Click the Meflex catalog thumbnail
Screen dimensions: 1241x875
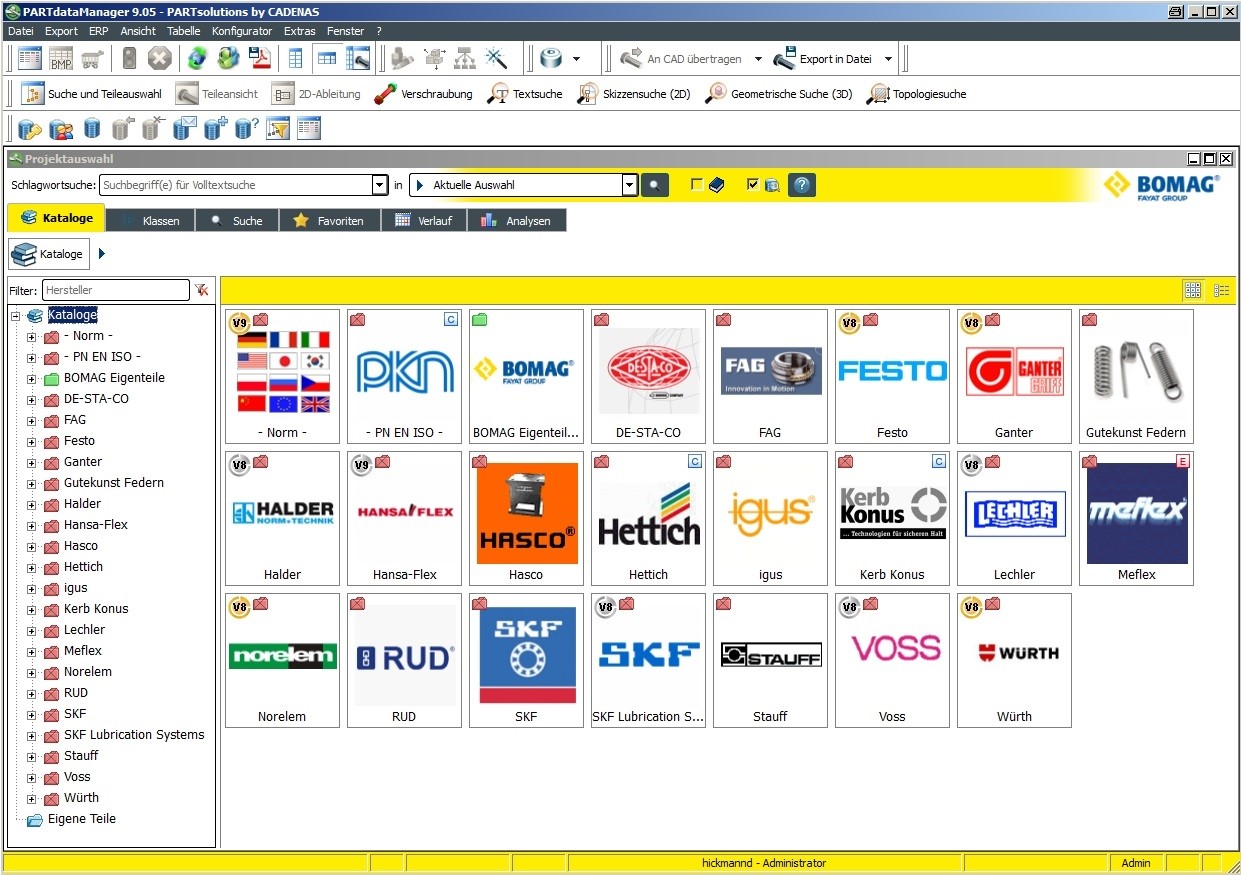coord(1136,518)
